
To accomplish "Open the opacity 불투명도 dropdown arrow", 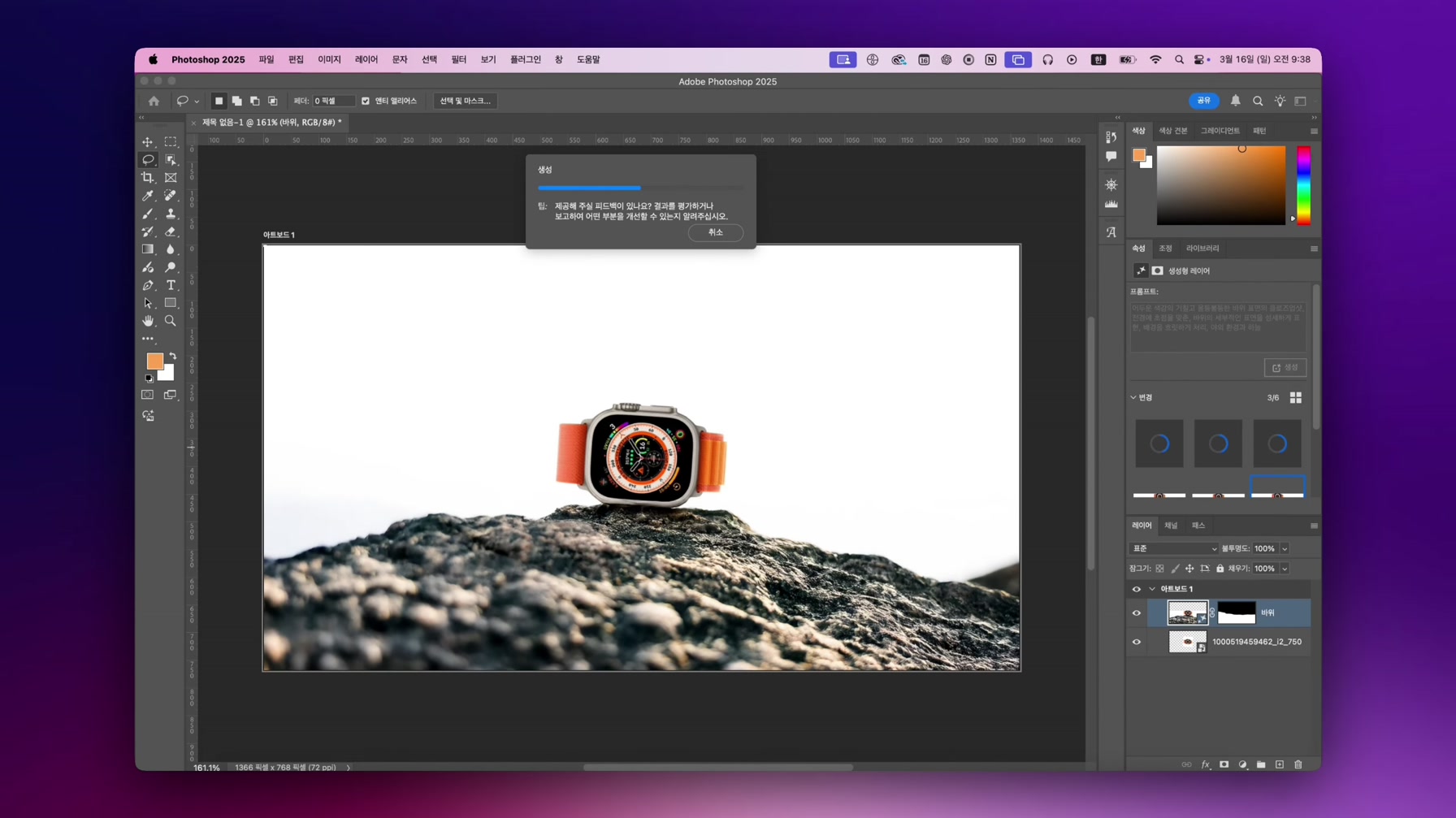I will [1285, 548].
